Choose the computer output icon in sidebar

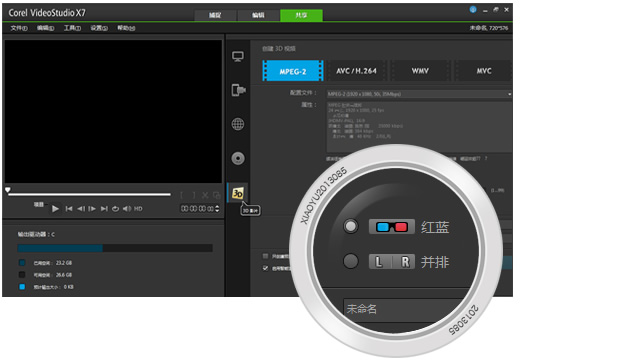tap(238, 57)
